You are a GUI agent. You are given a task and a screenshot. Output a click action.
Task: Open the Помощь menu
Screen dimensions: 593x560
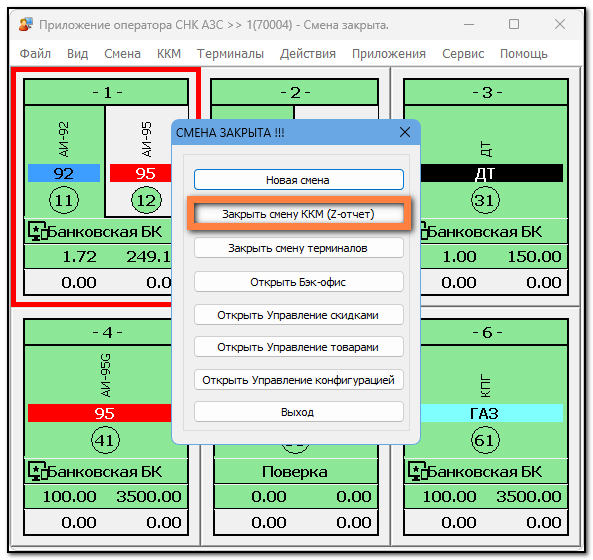[524, 54]
